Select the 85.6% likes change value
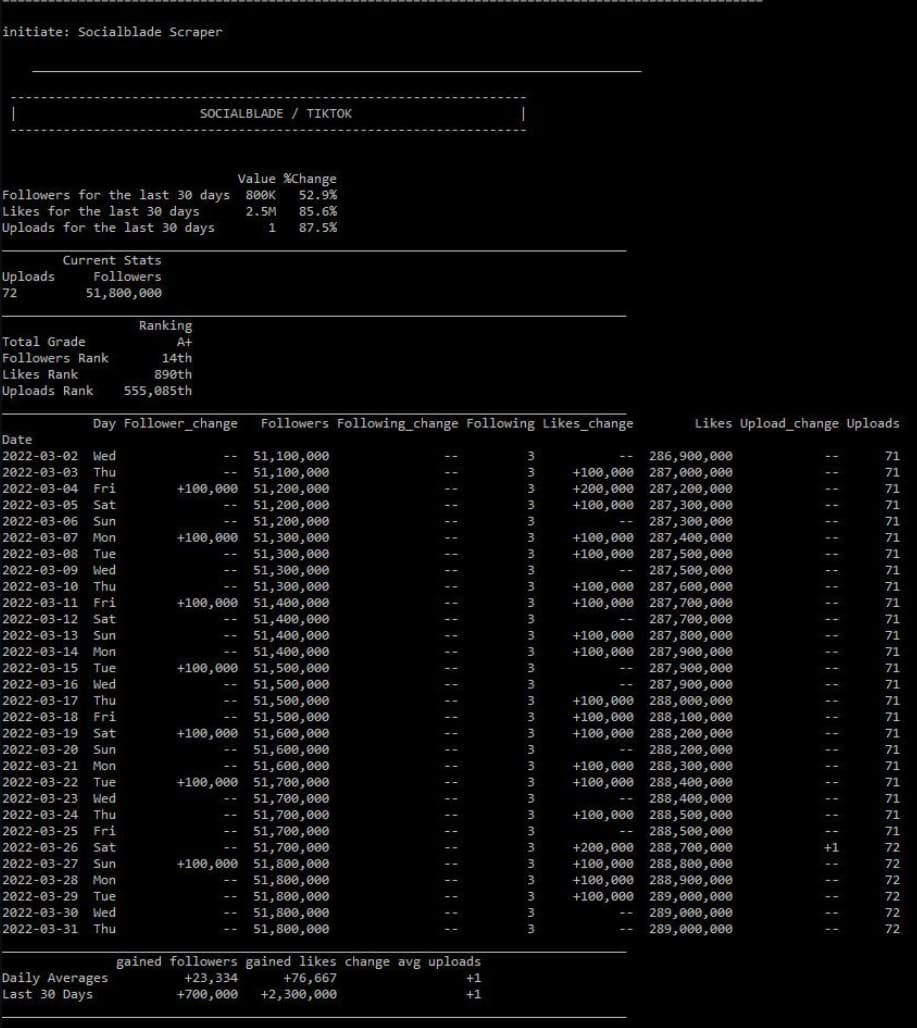Screen dimensions: 917x1028 click(x=318, y=211)
